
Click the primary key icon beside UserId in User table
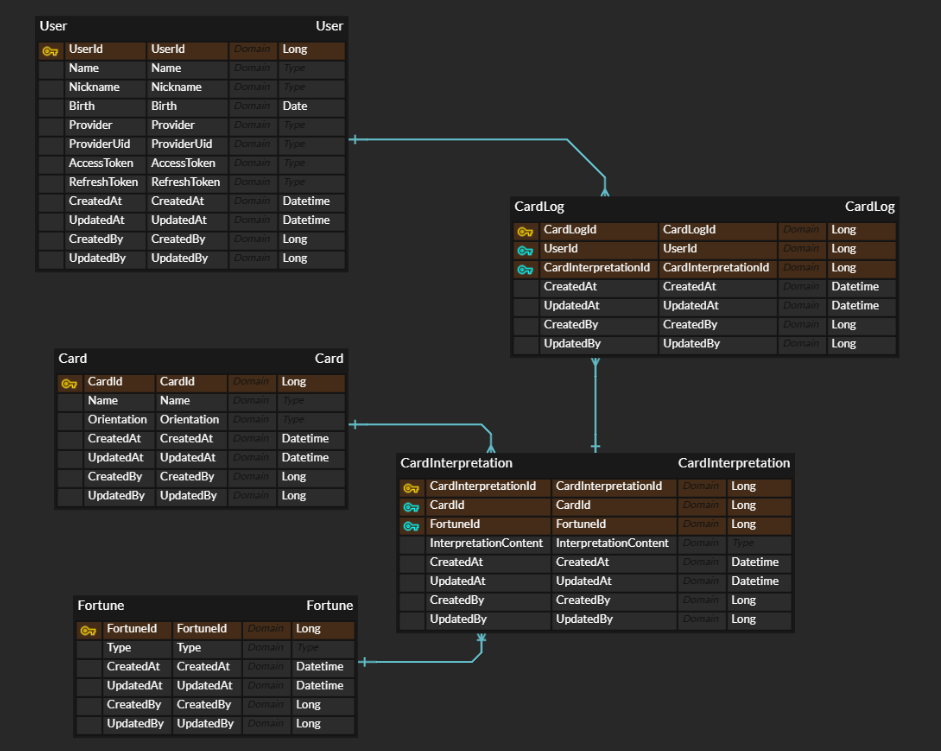pos(50,51)
